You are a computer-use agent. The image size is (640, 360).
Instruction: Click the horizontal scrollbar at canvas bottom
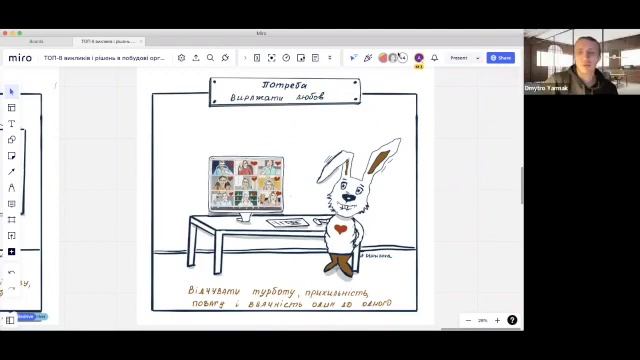tap(482, 329)
